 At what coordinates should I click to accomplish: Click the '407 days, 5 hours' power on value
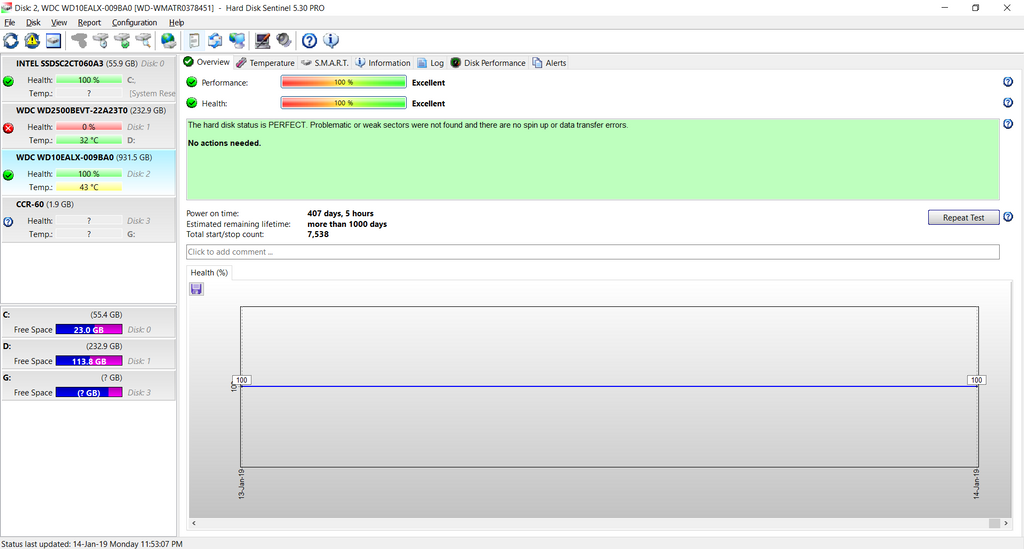[340, 213]
